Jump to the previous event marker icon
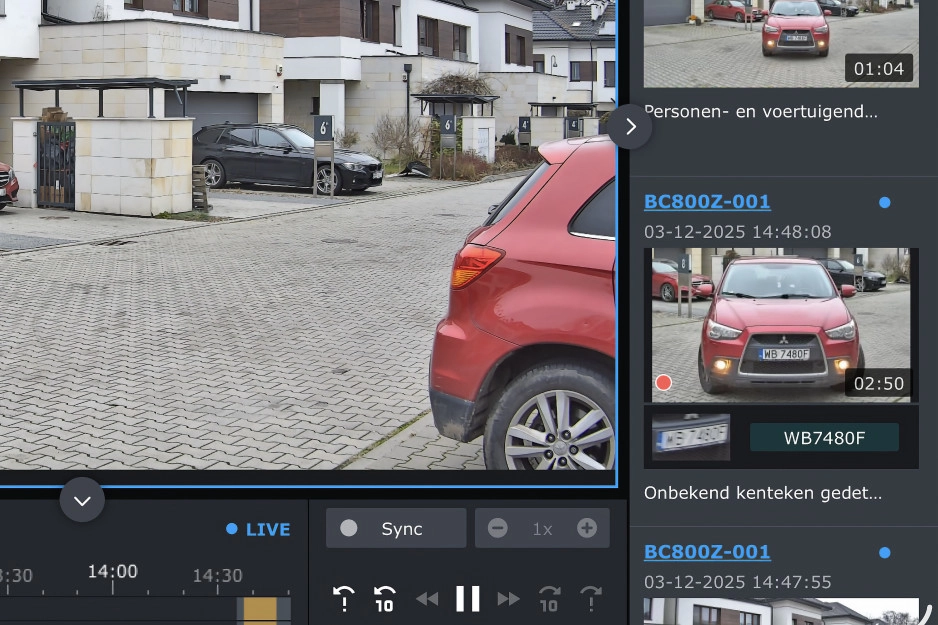Viewport: 938px width, 625px height. [344, 597]
